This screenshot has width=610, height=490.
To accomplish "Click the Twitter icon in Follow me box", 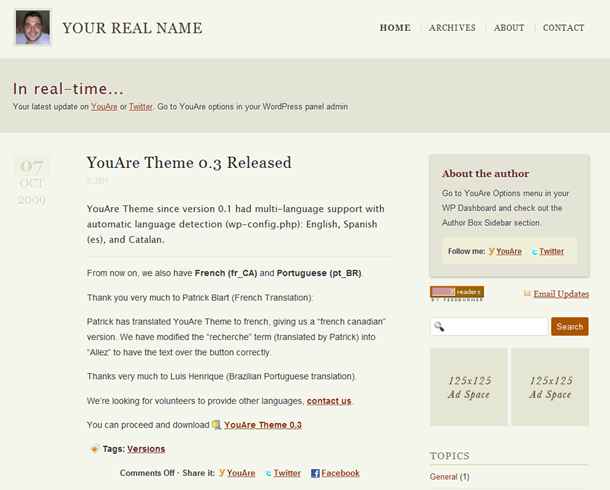I will [x=535, y=252].
